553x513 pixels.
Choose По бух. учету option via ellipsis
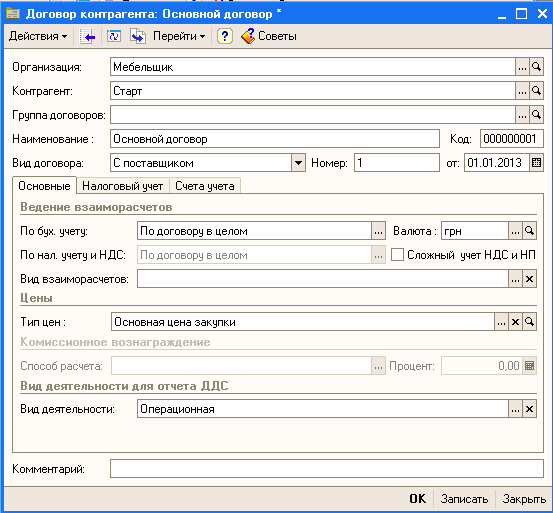coord(378,231)
